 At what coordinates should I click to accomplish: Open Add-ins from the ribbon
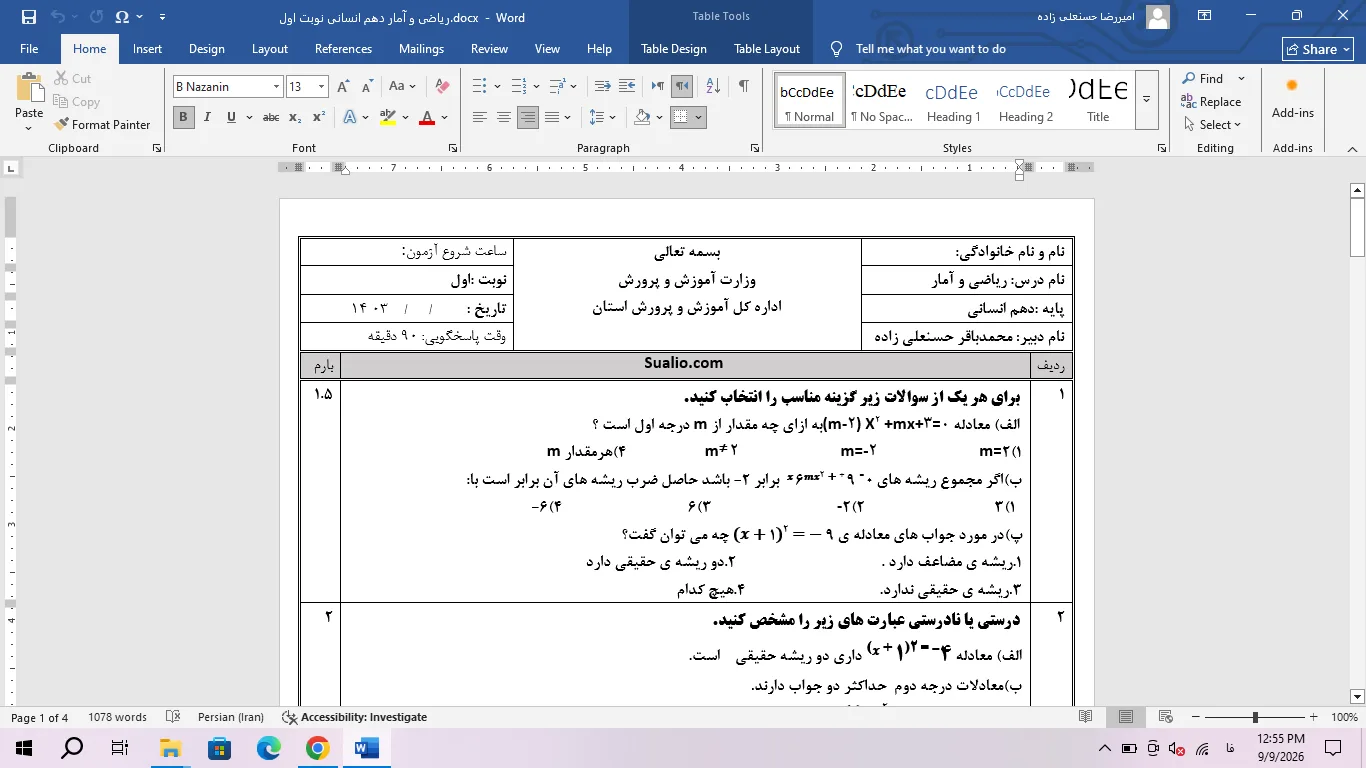coord(1292,98)
